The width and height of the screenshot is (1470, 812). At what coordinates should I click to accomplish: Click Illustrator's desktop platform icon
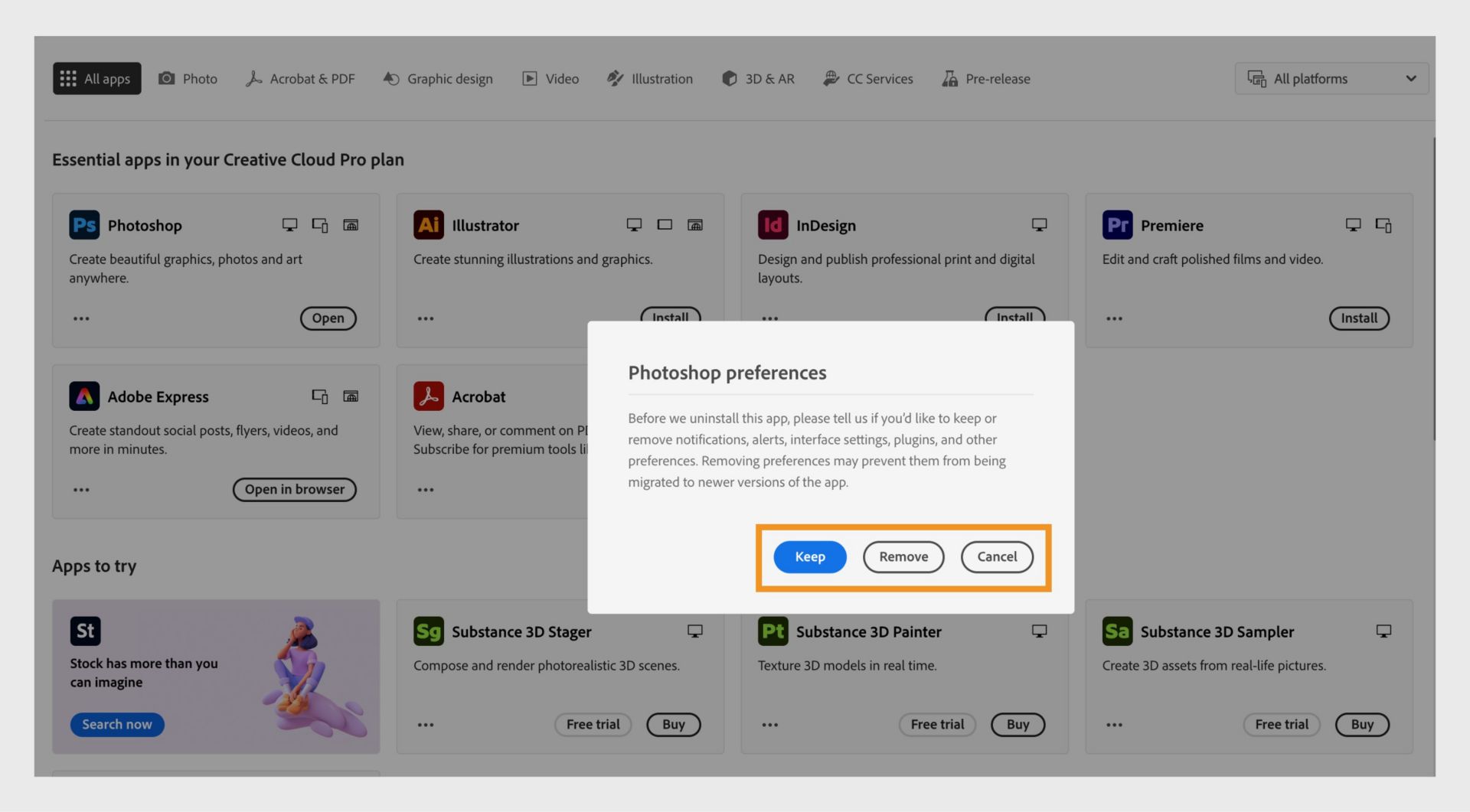[634, 225]
